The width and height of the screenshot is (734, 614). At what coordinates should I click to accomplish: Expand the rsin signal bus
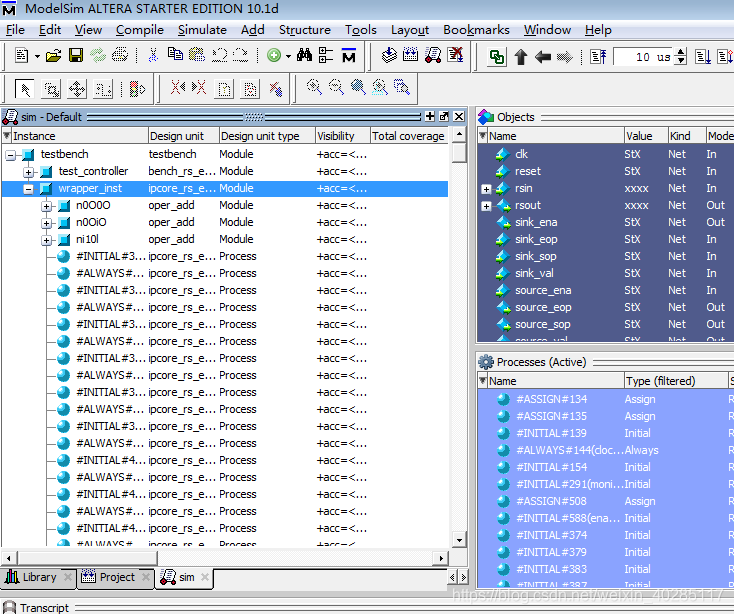tap(486, 189)
